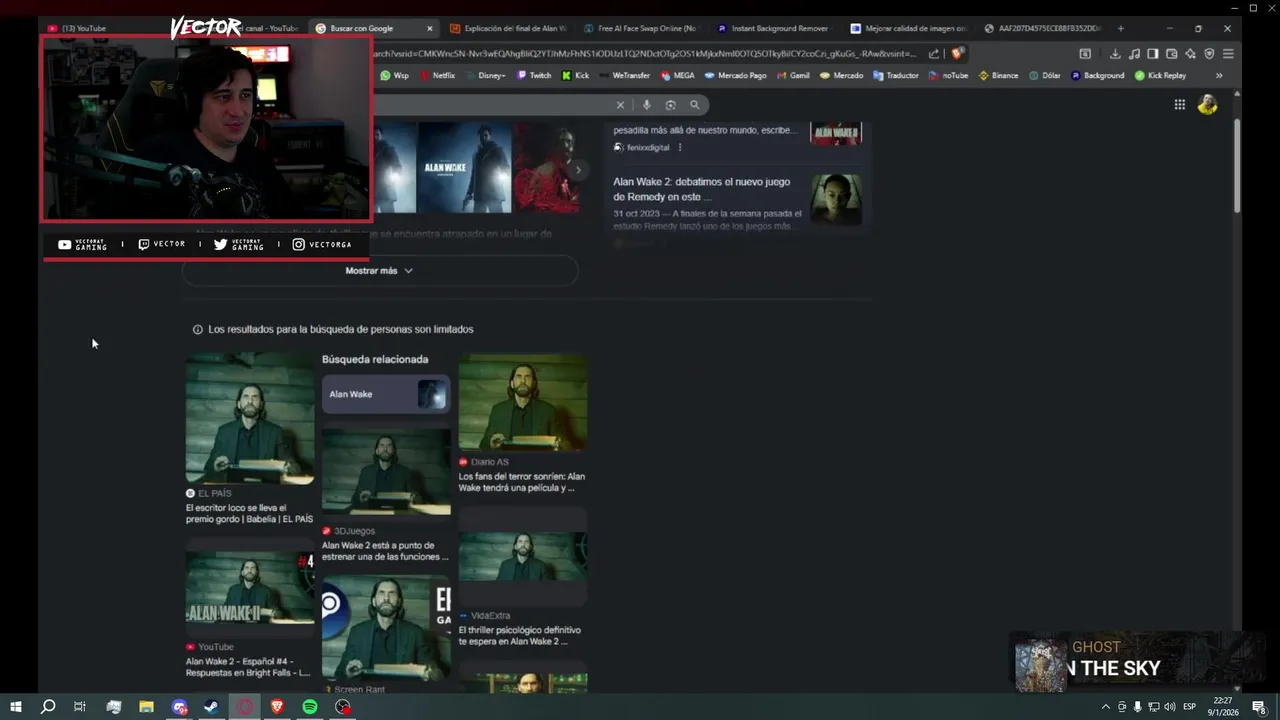Close the Buscar con Google tab
Viewport: 1280px width, 720px height.
(x=430, y=28)
